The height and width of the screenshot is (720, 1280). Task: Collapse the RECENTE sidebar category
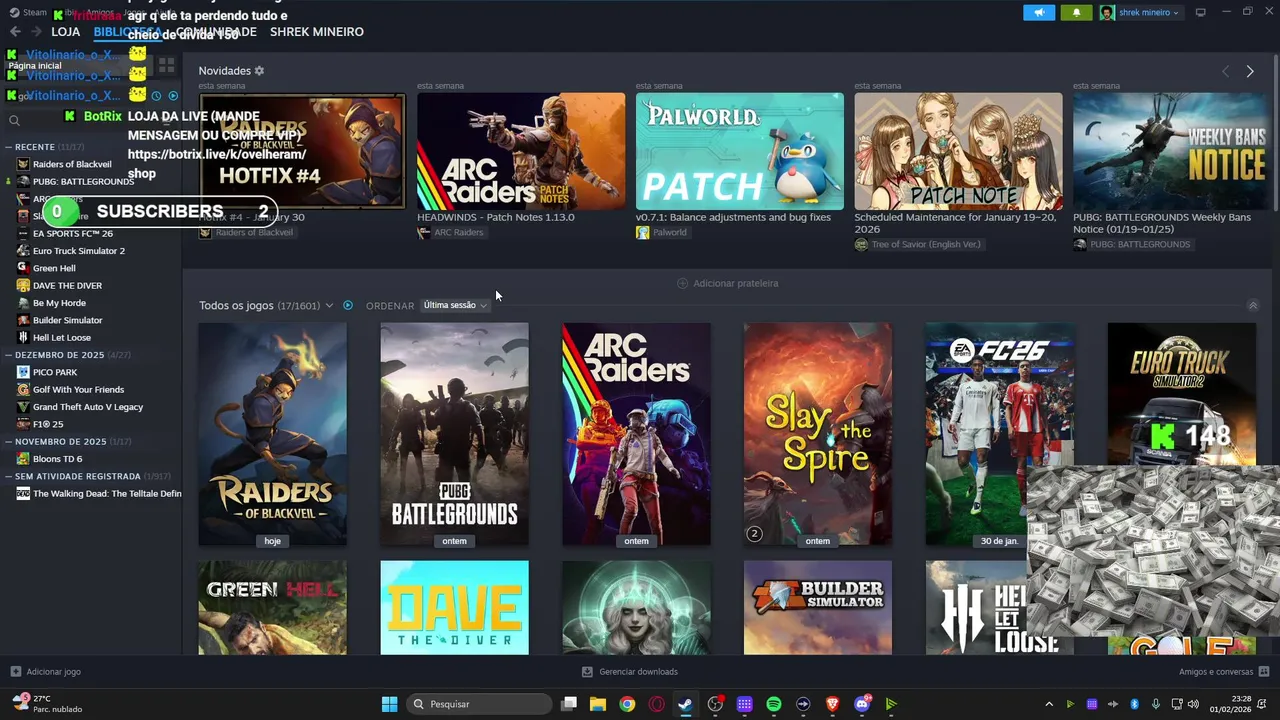click(x=9, y=147)
